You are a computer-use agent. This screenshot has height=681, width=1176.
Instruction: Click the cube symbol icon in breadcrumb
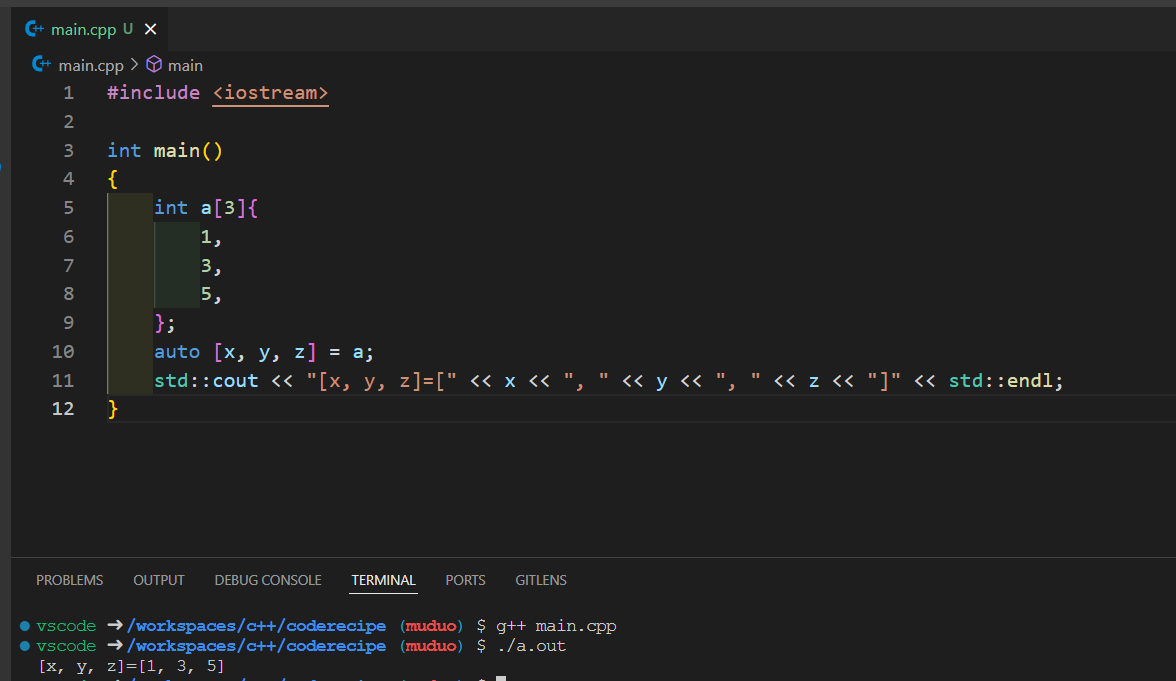pos(154,64)
